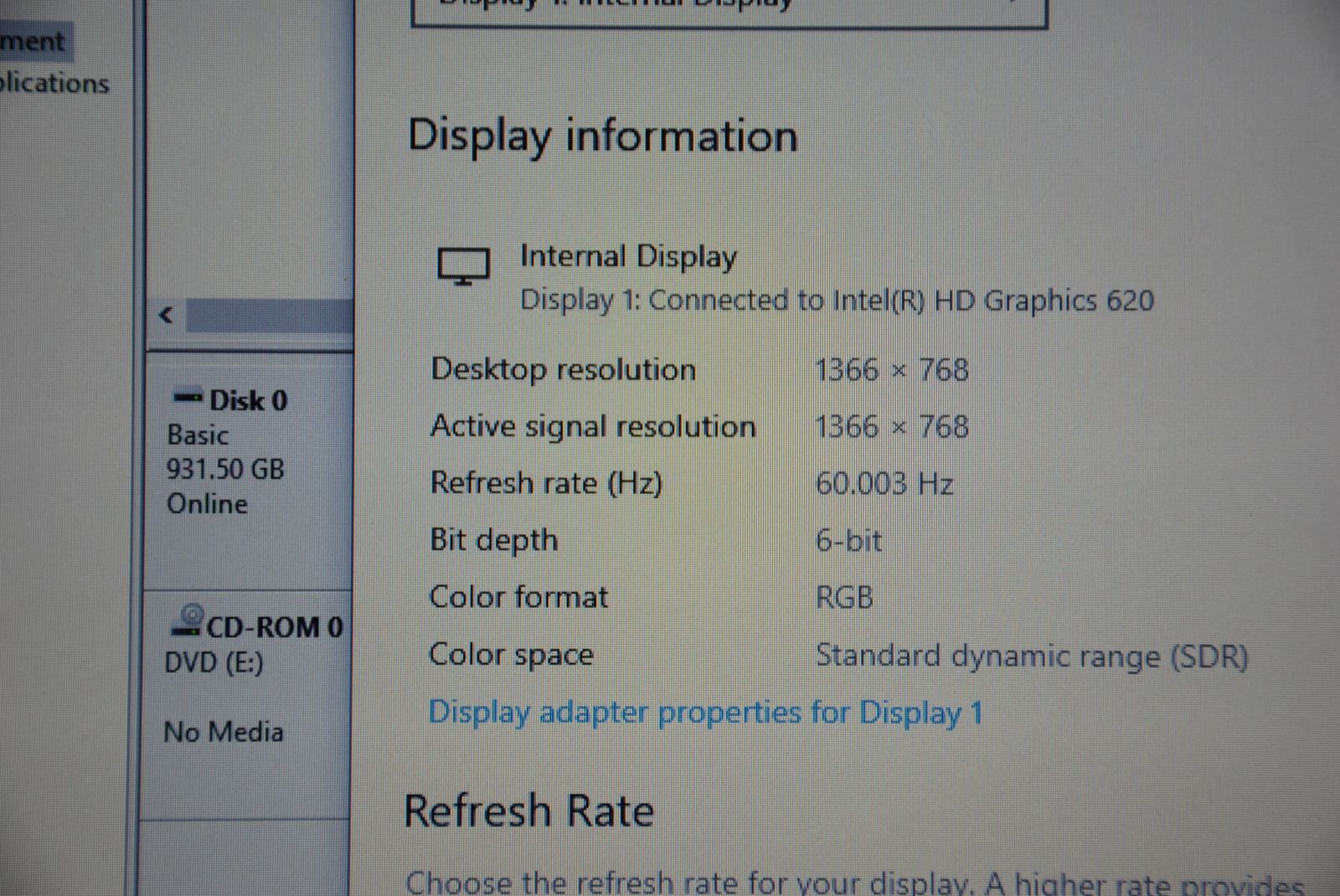
Task: Click the Active signal resolution value 1366 × 768
Action: pos(892,427)
